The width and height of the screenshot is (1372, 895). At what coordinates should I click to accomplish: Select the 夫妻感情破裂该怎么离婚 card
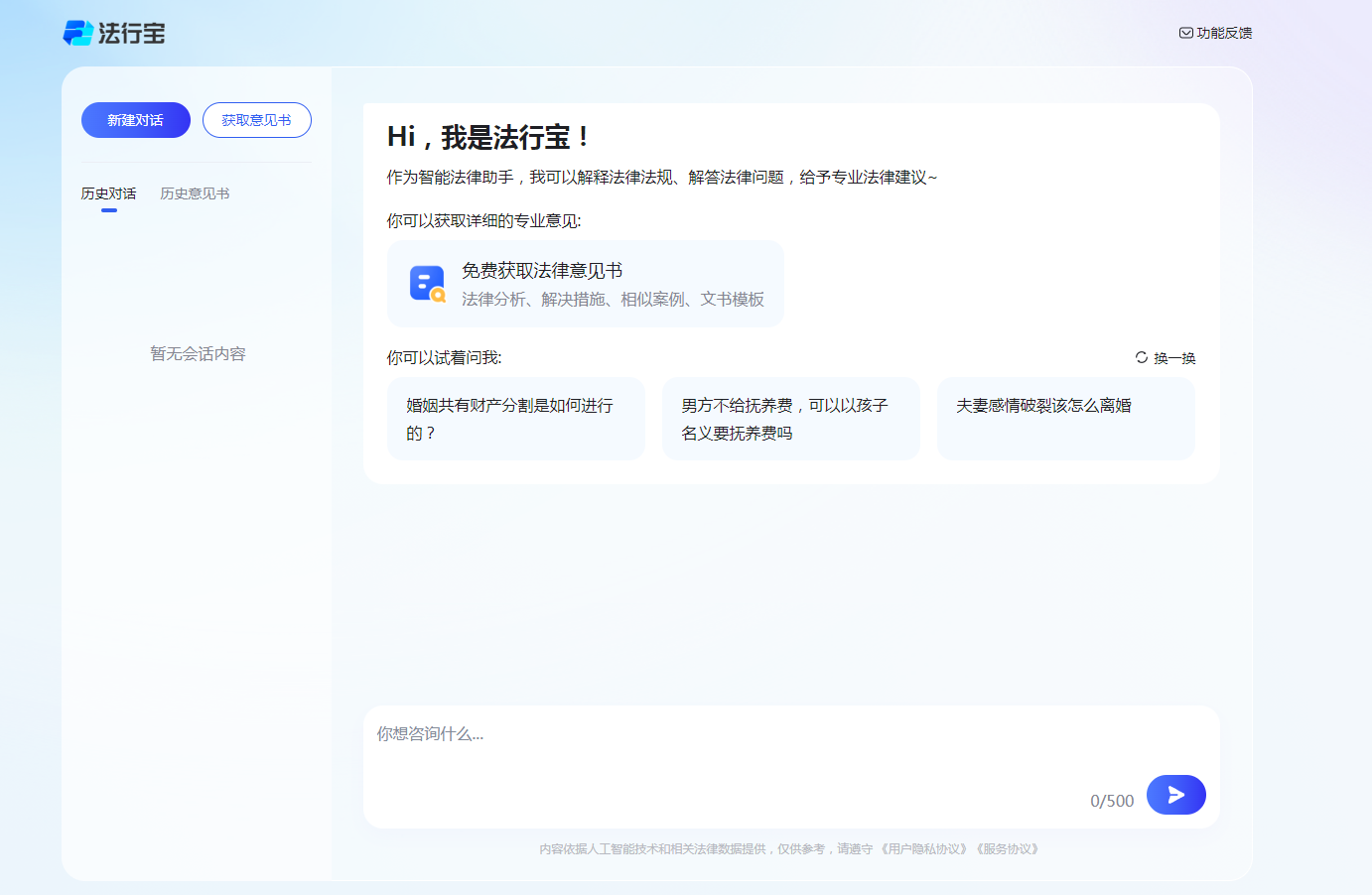point(1066,419)
